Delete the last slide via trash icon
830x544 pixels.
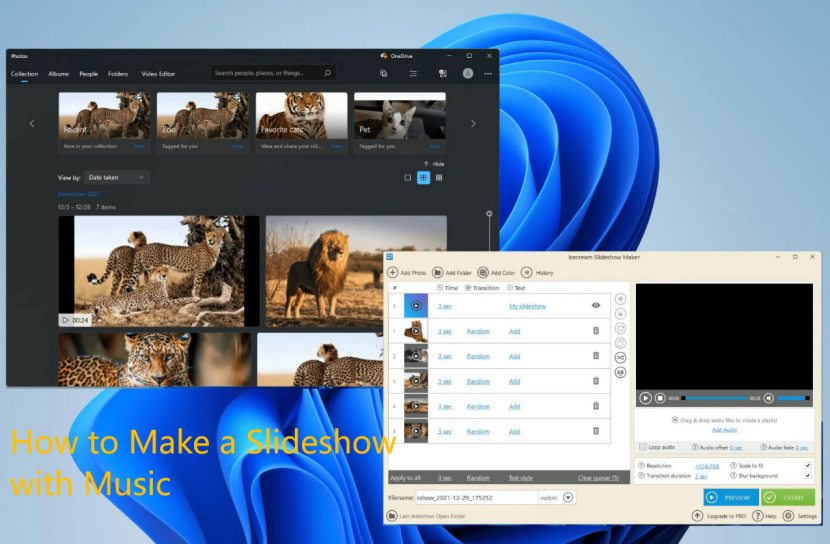[x=596, y=431]
